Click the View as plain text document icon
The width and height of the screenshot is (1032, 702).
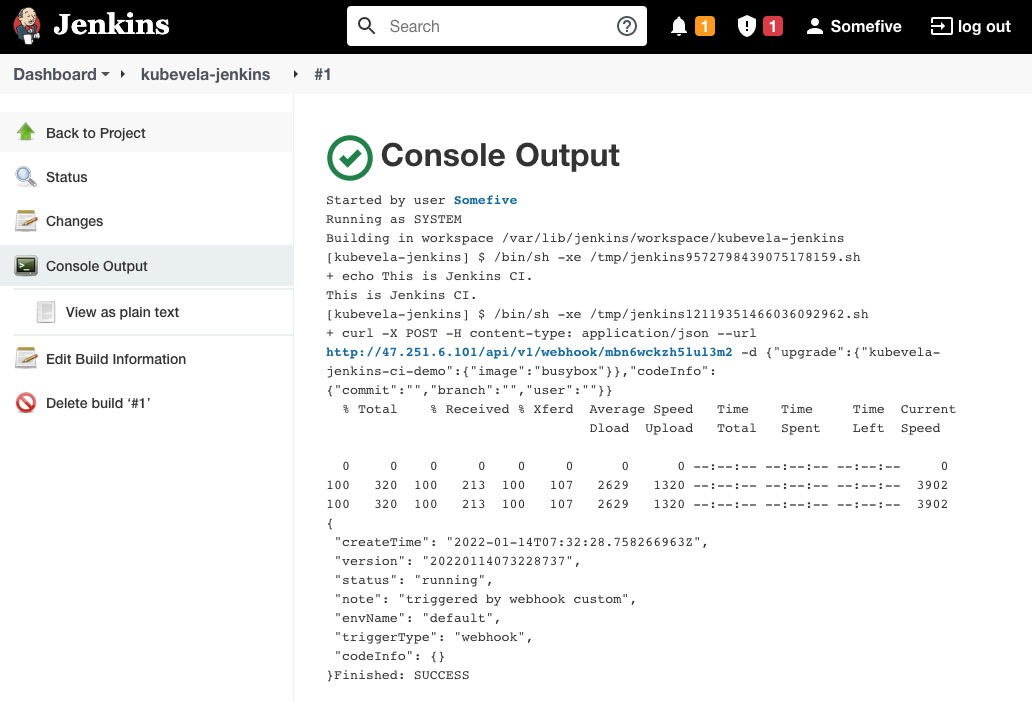click(x=46, y=312)
